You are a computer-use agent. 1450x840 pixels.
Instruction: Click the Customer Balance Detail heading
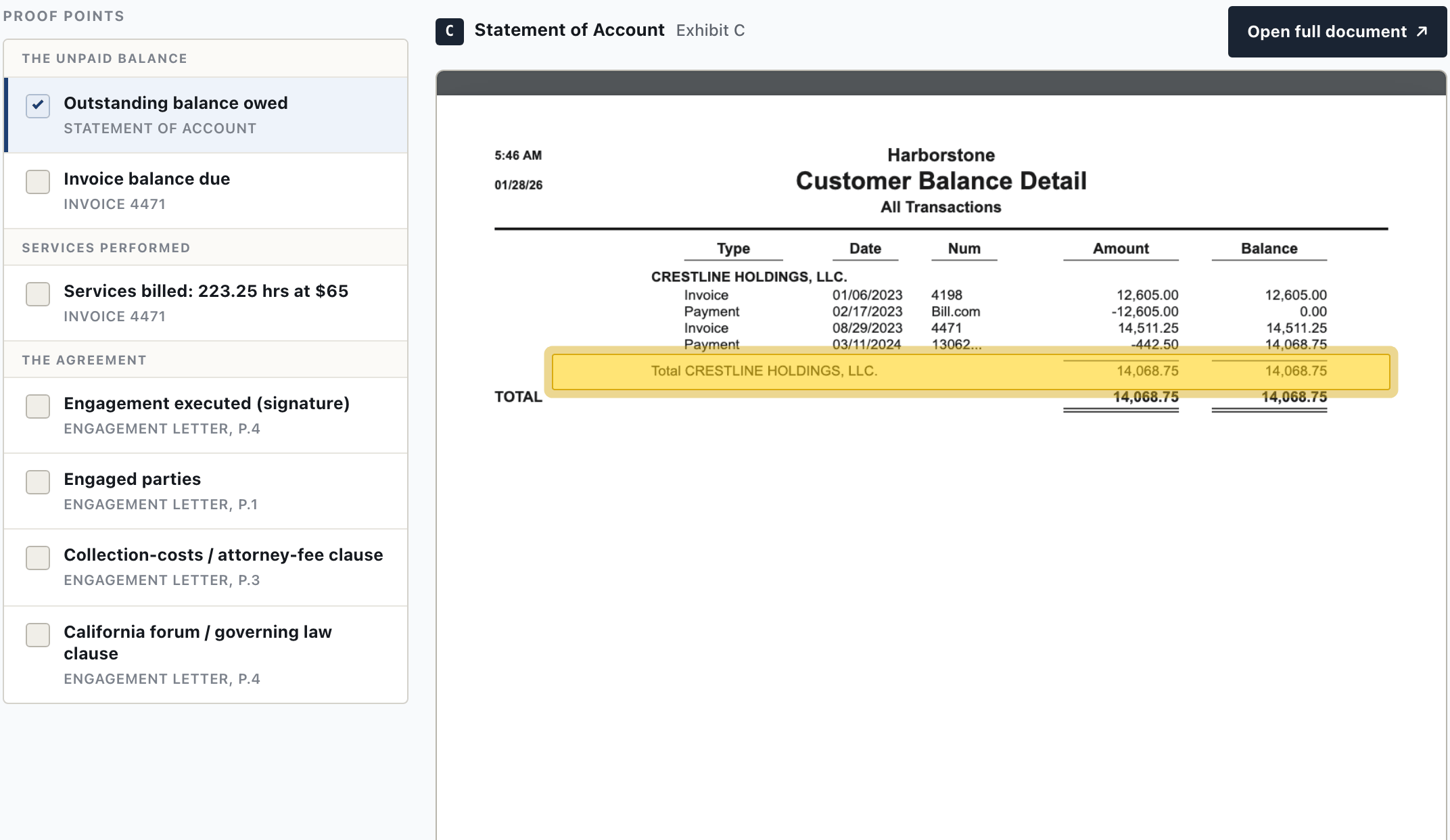pos(941,181)
